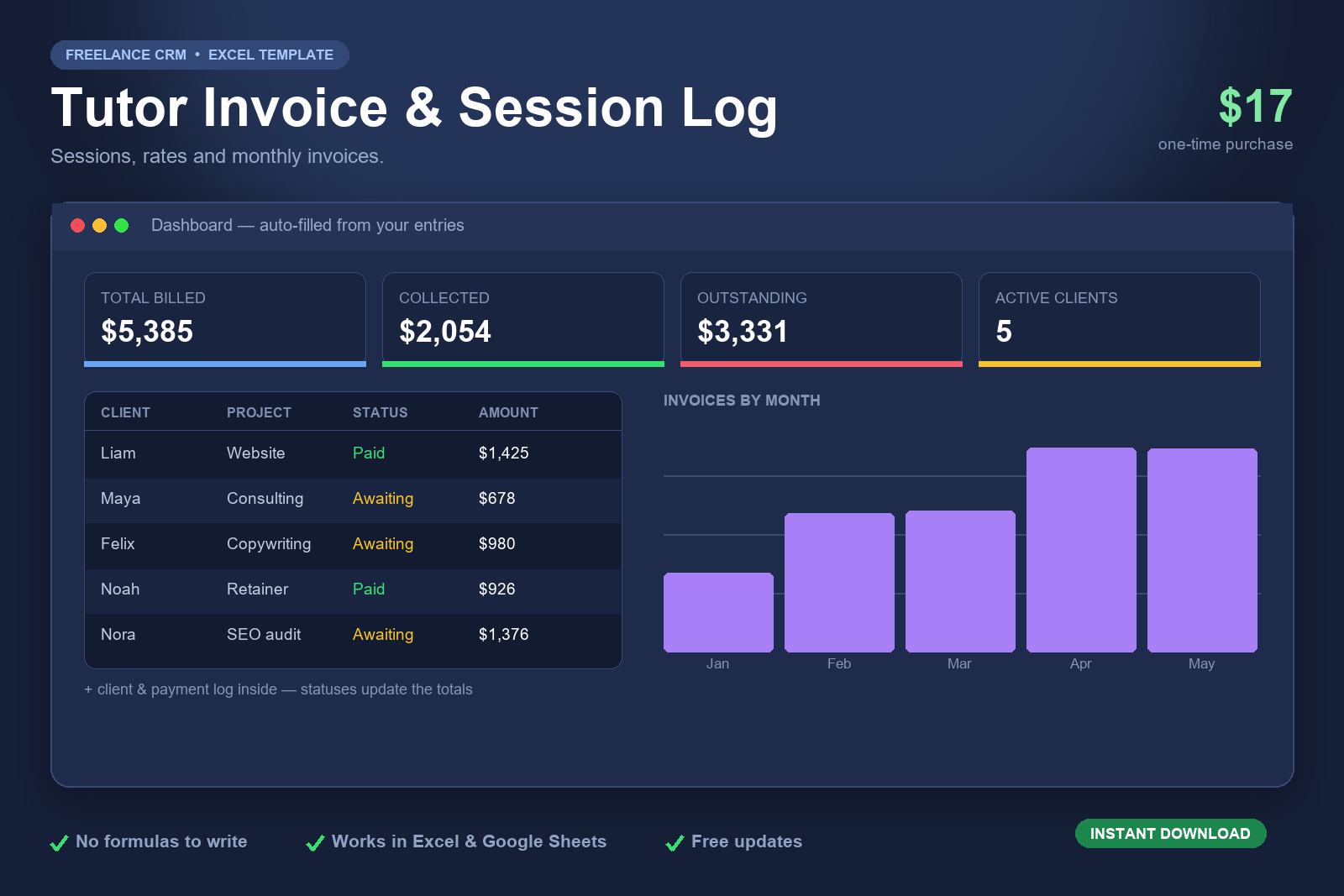Select Liam's Website invoice row

[353, 453]
